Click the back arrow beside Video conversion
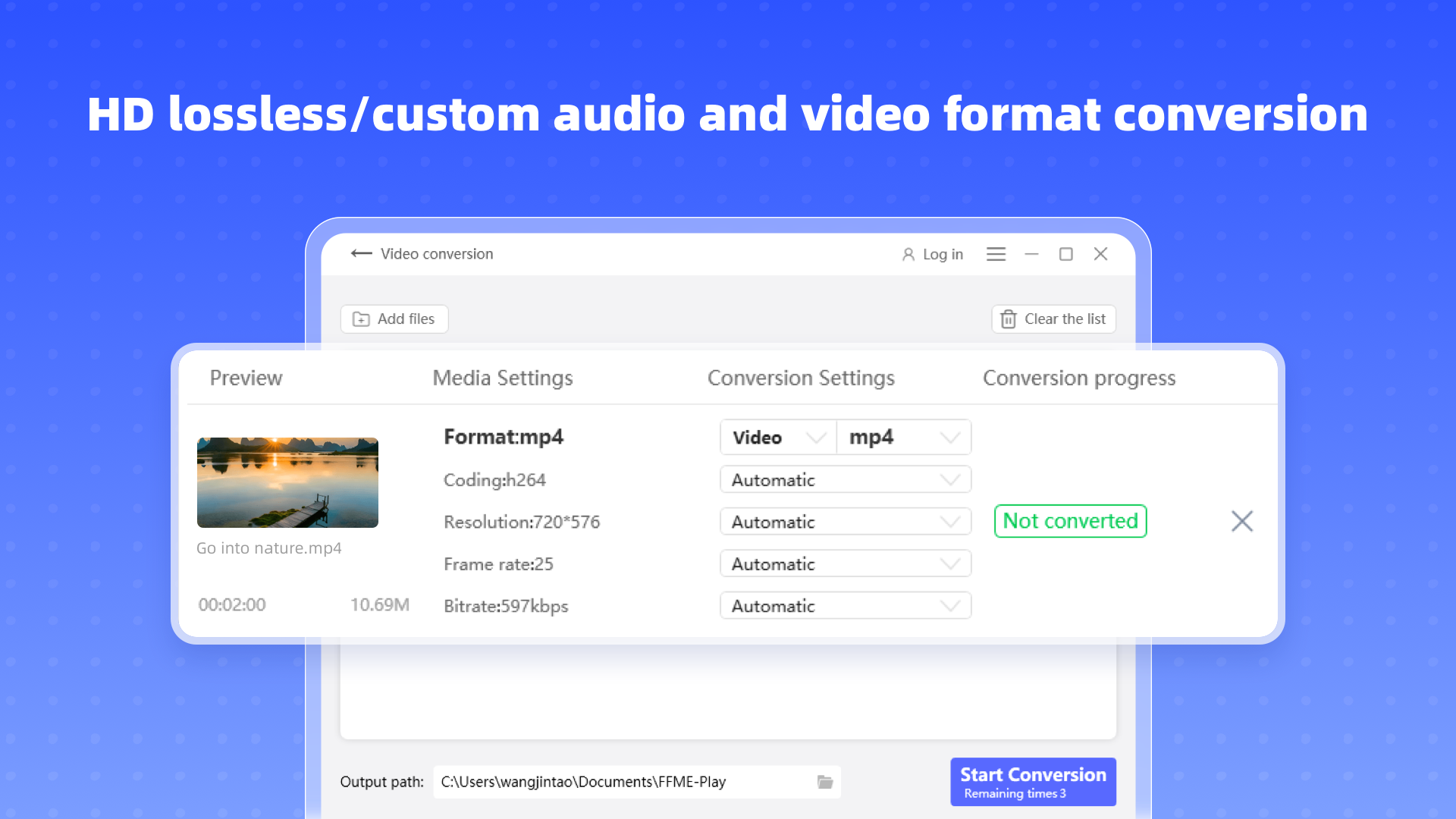The height and width of the screenshot is (819, 1456). click(361, 254)
